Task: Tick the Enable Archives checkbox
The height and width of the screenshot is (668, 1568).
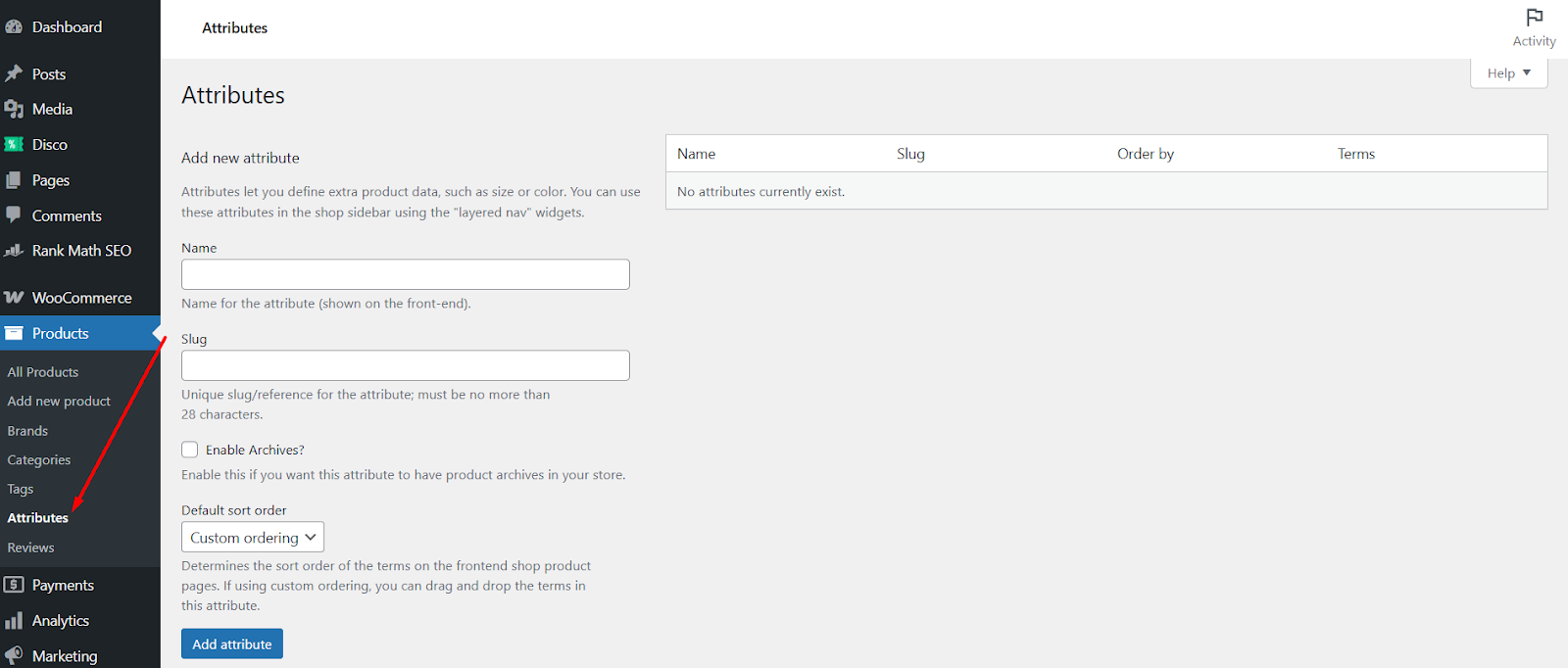Action: (x=190, y=450)
